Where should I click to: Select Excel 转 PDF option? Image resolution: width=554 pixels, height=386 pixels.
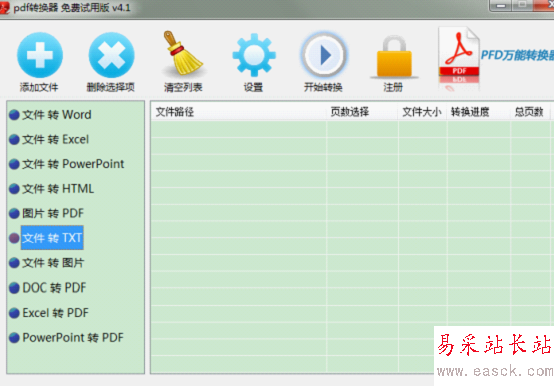pyautogui.click(x=55, y=313)
